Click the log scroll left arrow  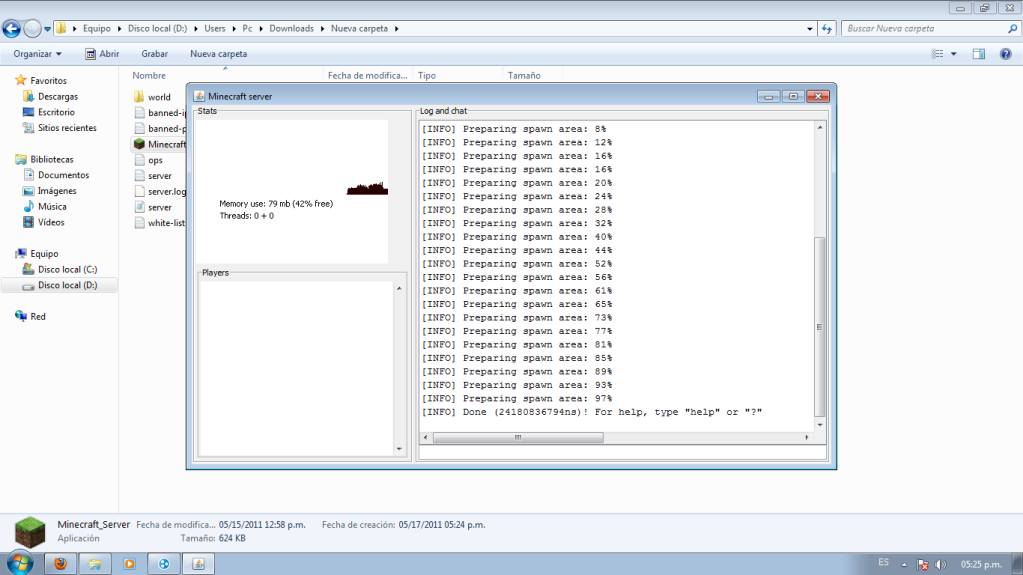click(x=425, y=437)
